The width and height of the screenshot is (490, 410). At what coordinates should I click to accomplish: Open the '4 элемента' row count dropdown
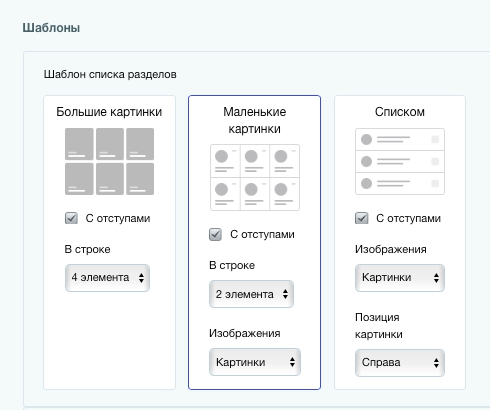[107, 278]
